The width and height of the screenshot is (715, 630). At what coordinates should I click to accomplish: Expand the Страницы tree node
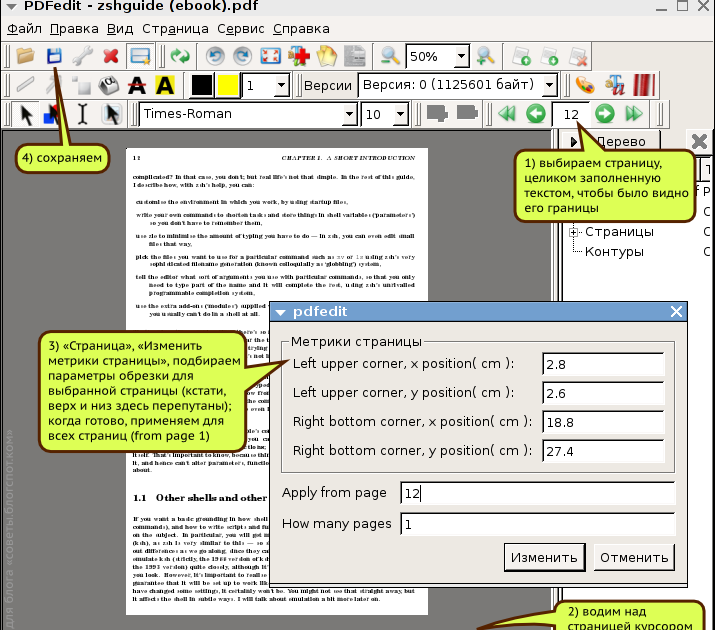pyautogui.click(x=574, y=232)
